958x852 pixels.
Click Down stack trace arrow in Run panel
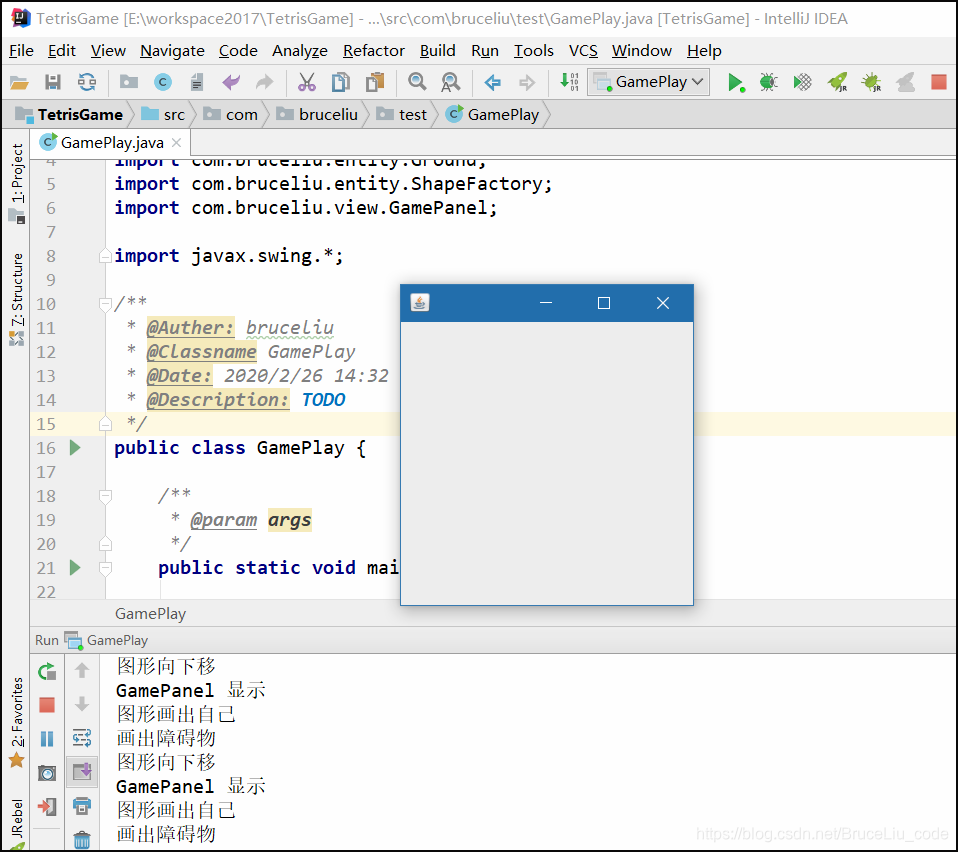(x=82, y=704)
